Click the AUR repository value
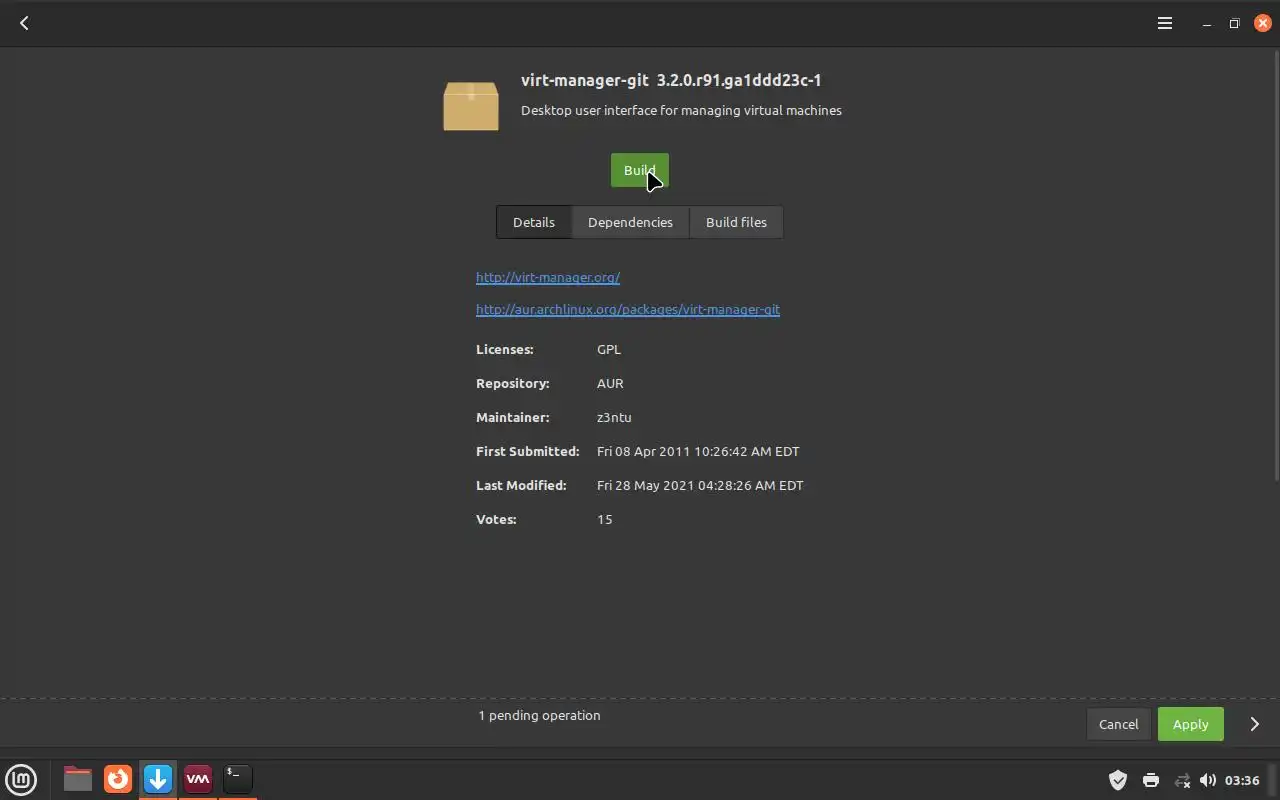The width and height of the screenshot is (1280, 800). [x=610, y=383]
